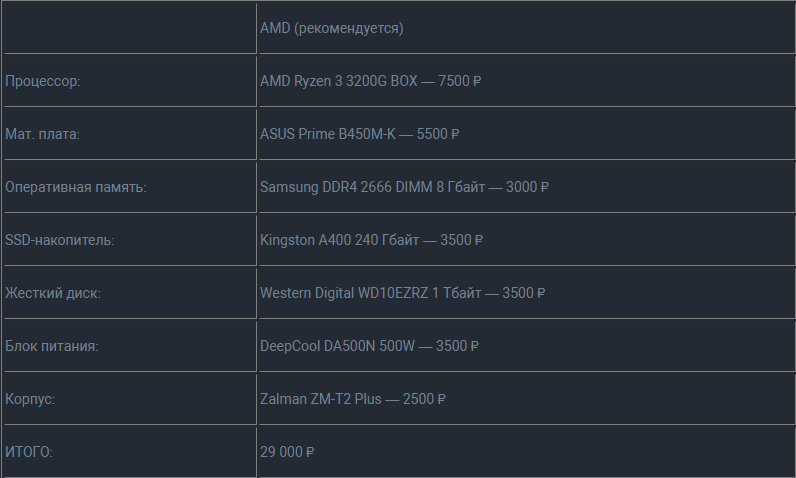This screenshot has height=478, width=796.
Task: Select Оперативная память row label
Action: [130, 187]
